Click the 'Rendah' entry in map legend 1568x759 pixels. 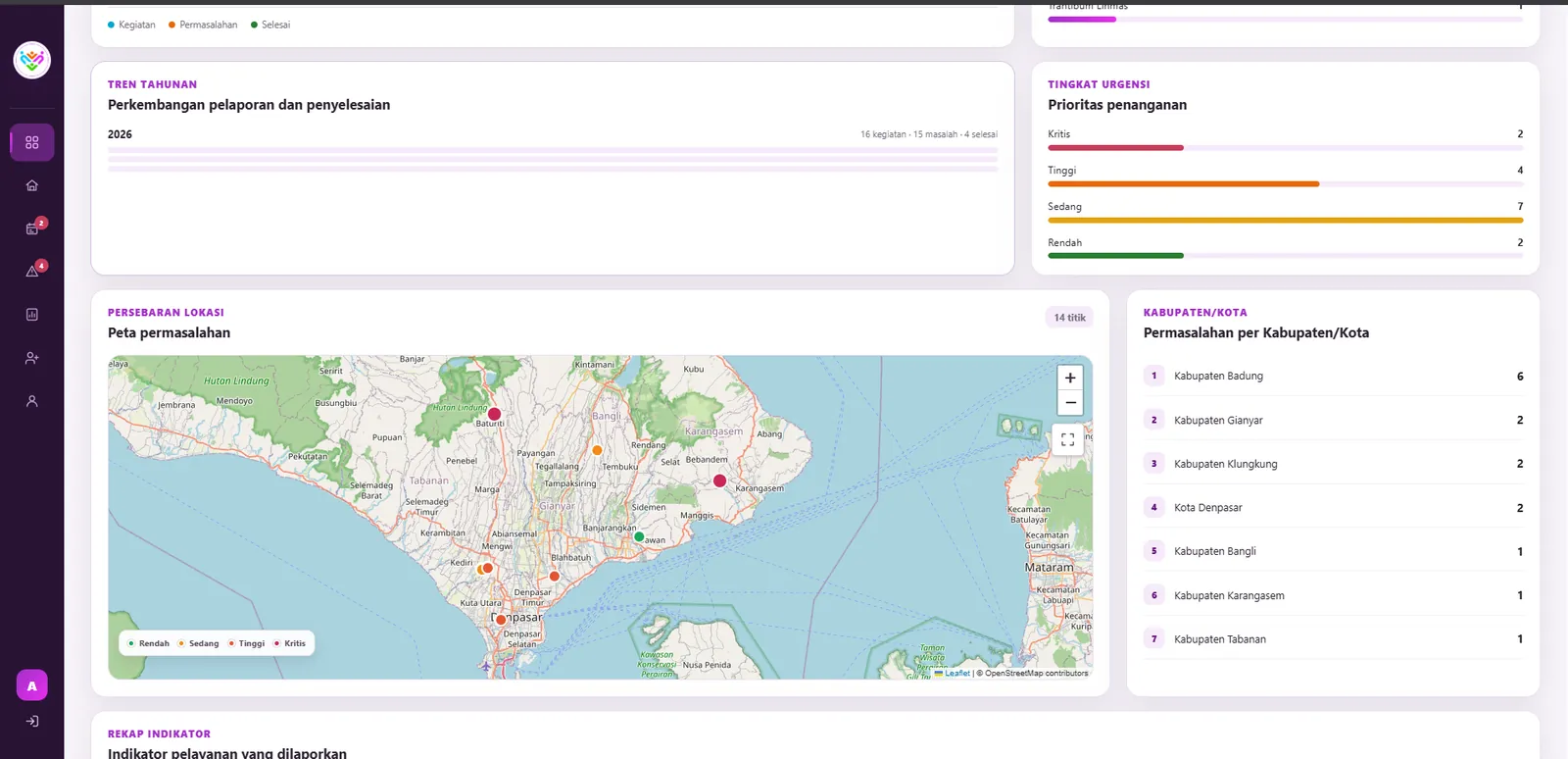pyautogui.click(x=149, y=643)
